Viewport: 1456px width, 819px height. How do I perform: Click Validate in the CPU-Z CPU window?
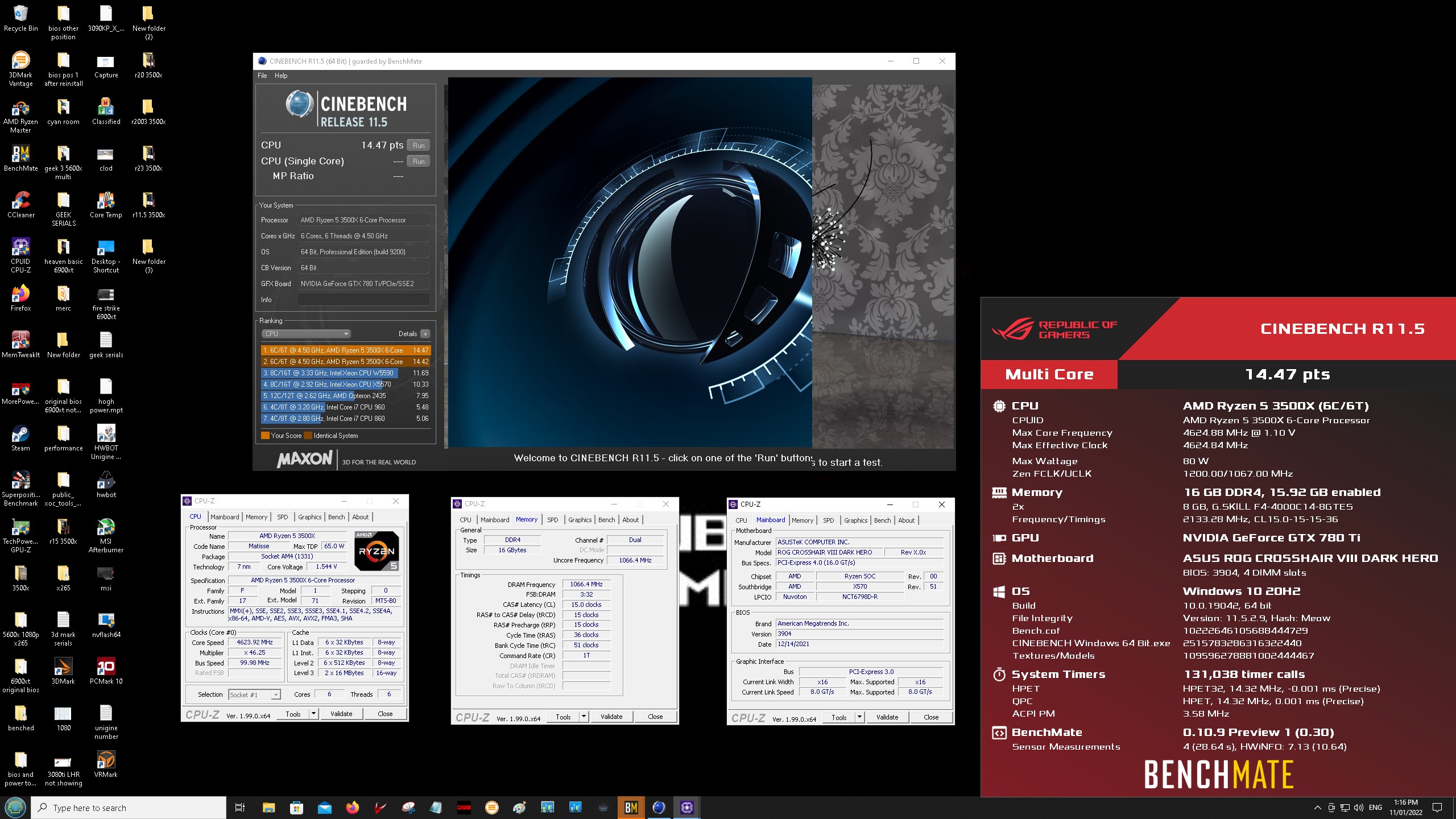tap(341, 714)
